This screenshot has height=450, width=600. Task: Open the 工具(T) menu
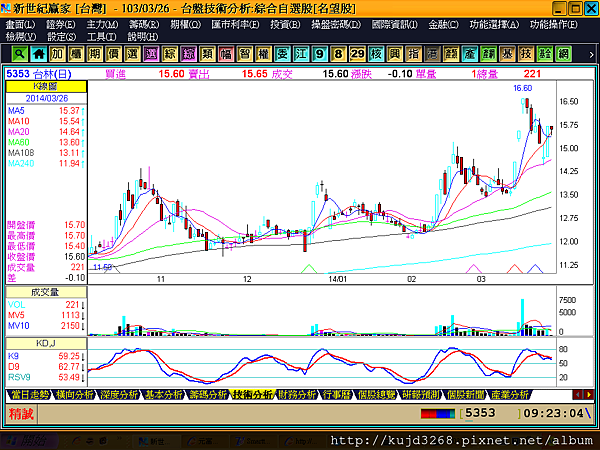[101, 37]
